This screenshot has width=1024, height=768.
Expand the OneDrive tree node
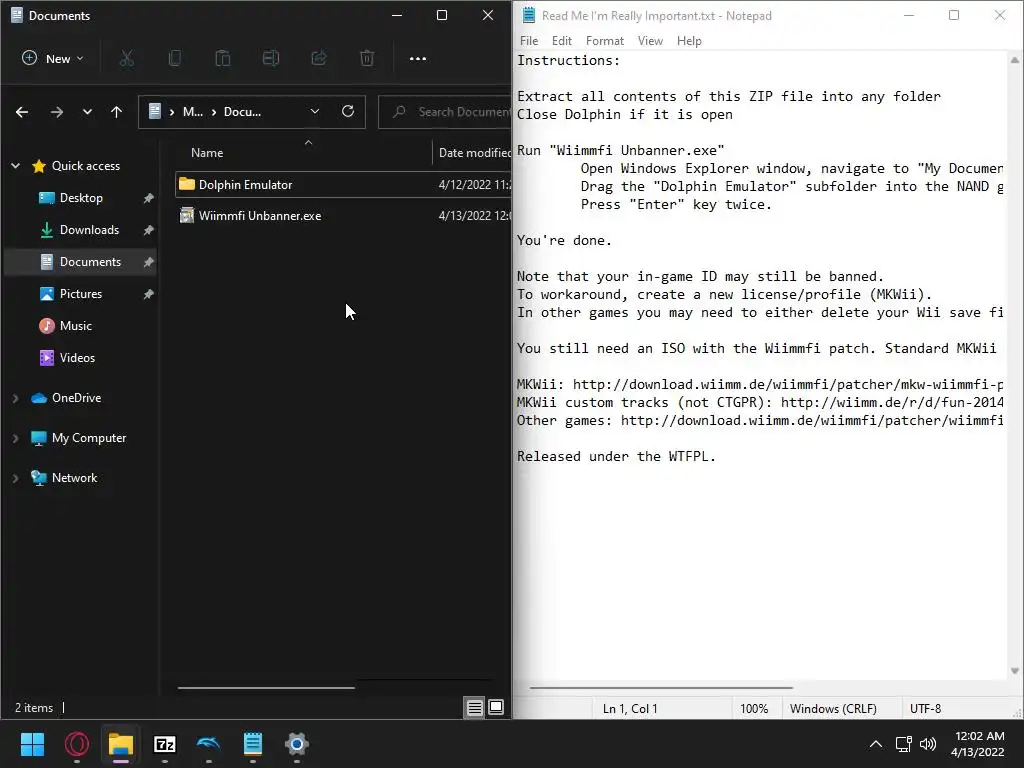click(x=16, y=398)
